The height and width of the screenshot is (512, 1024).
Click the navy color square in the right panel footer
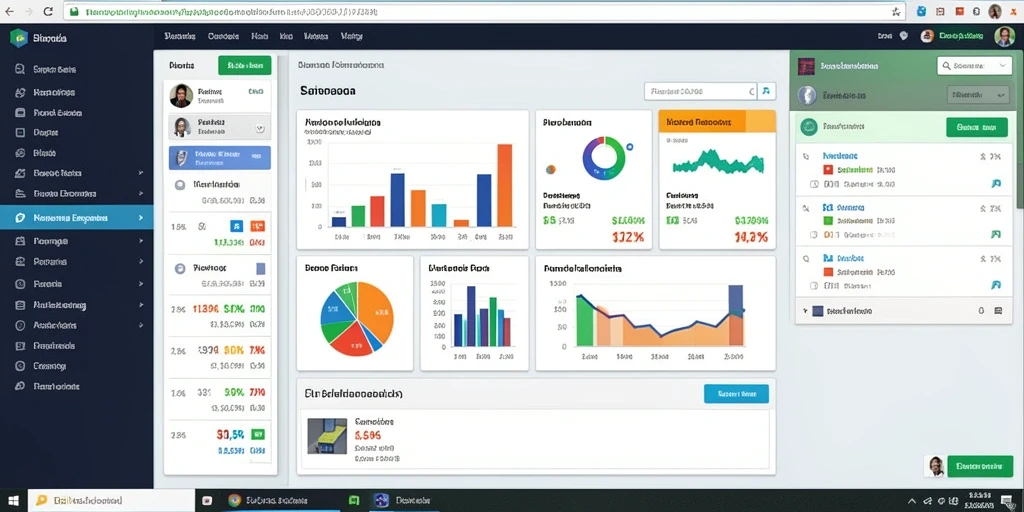(x=818, y=312)
